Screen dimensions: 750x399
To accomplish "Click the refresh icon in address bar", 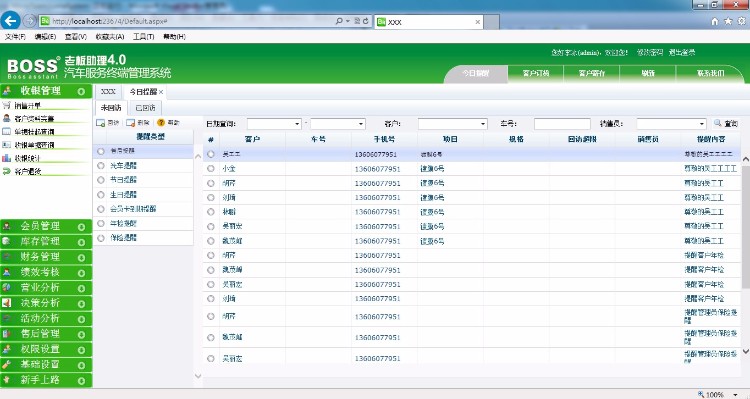I will (366, 21).
